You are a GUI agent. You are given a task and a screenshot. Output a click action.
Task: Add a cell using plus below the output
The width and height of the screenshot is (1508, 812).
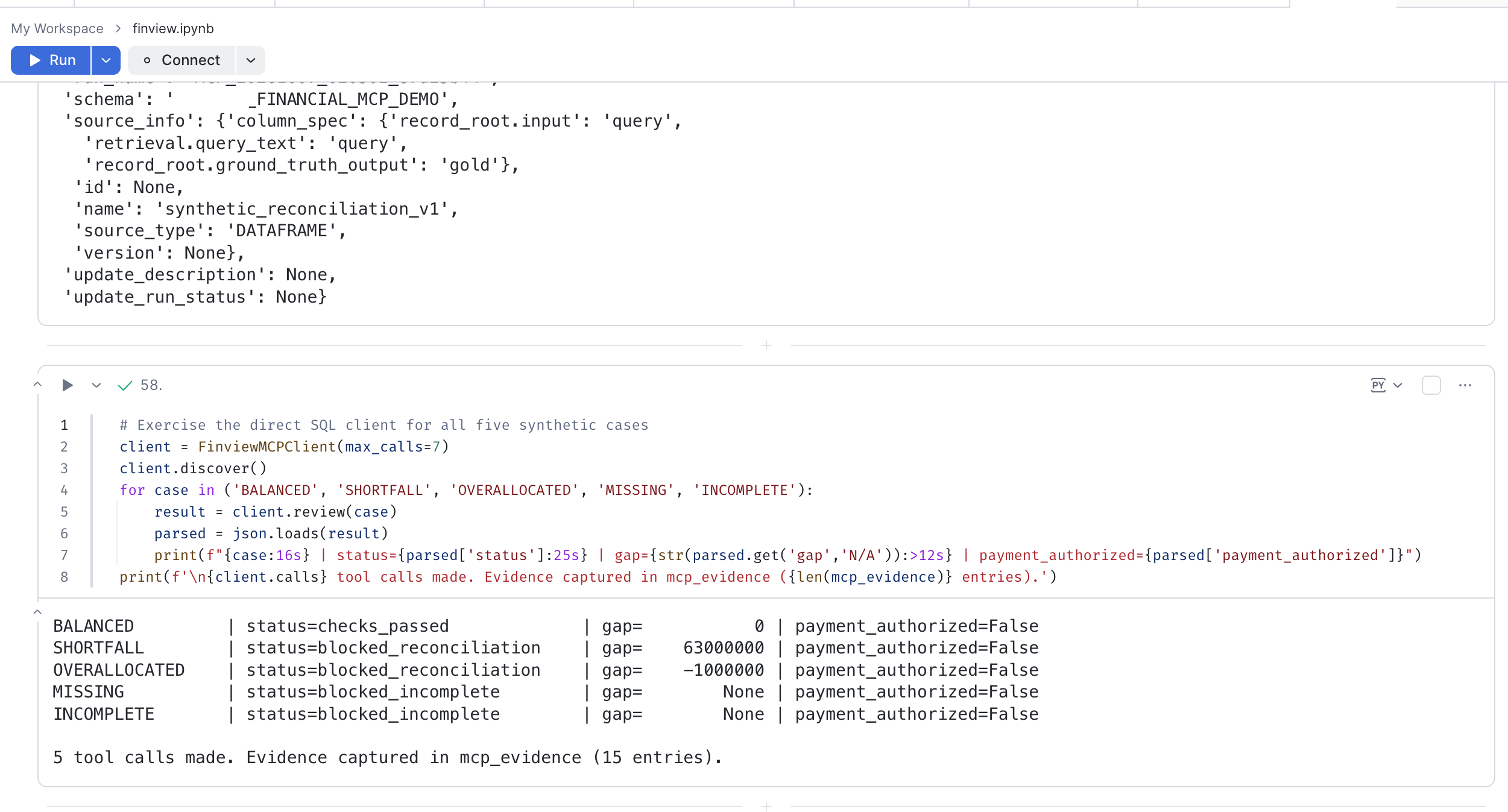[x=766, y=806]
